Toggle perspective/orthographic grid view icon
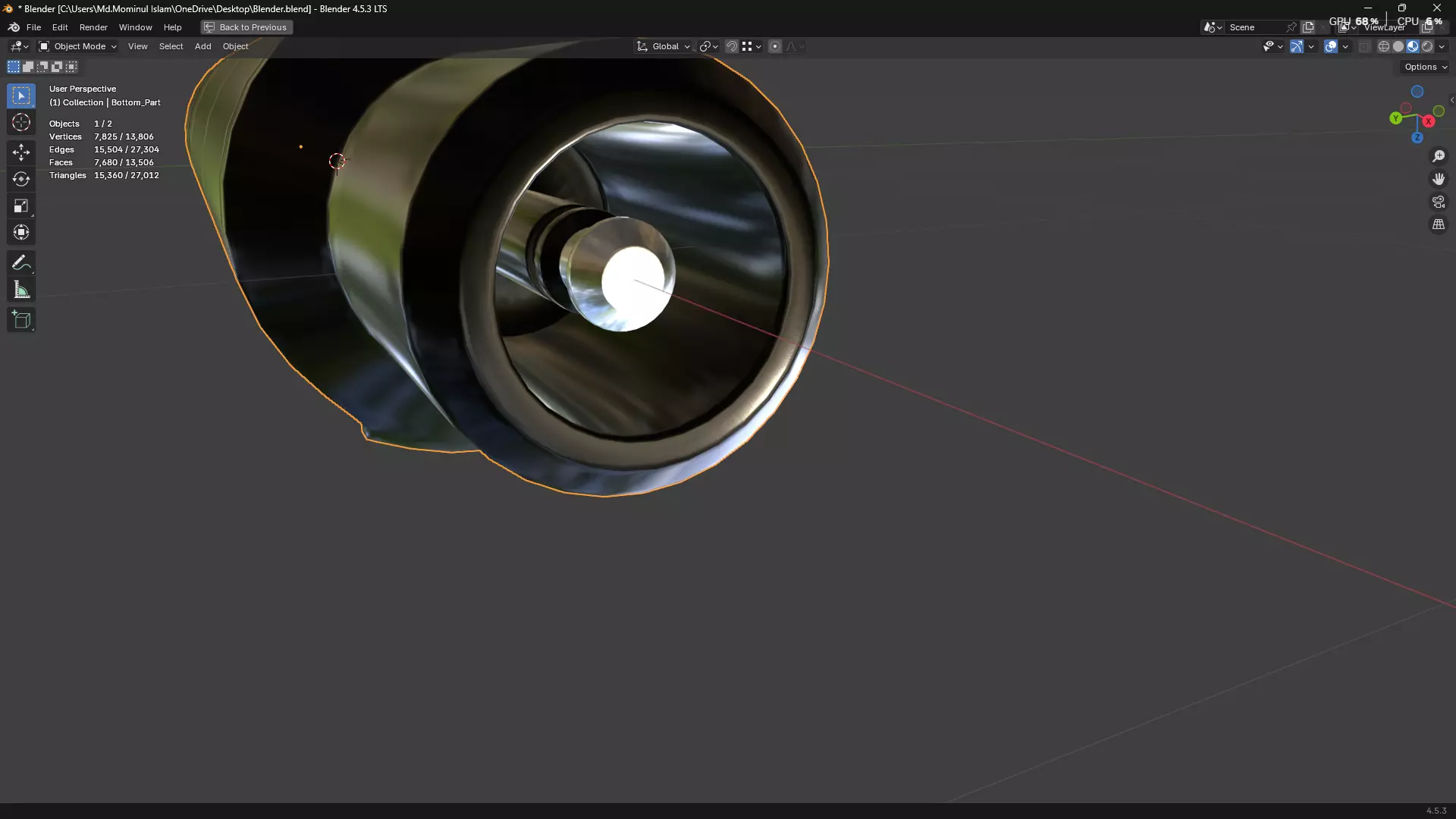Screen dimensions: 1456x819 click(x=1439, y=224)
